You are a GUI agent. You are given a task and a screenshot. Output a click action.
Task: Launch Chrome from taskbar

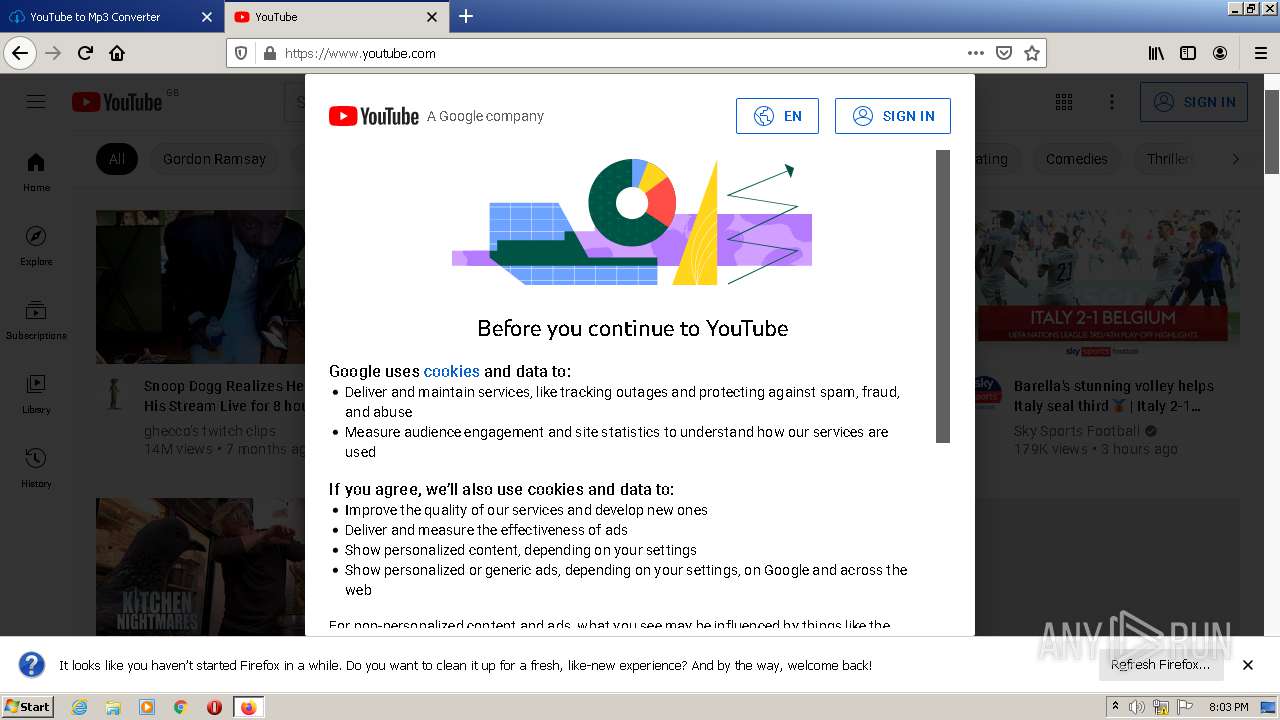[x=180, y=707]
